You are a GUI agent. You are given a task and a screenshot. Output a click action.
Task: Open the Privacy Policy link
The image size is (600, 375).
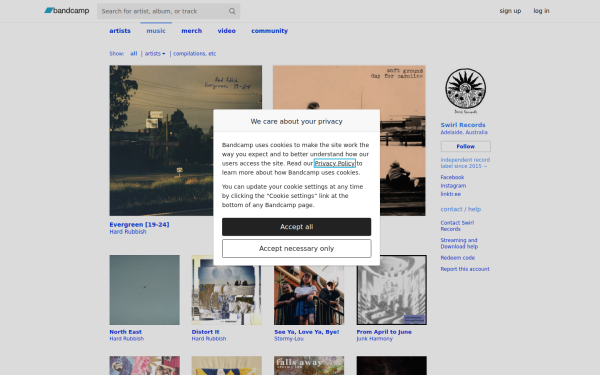tap(334, 163)
